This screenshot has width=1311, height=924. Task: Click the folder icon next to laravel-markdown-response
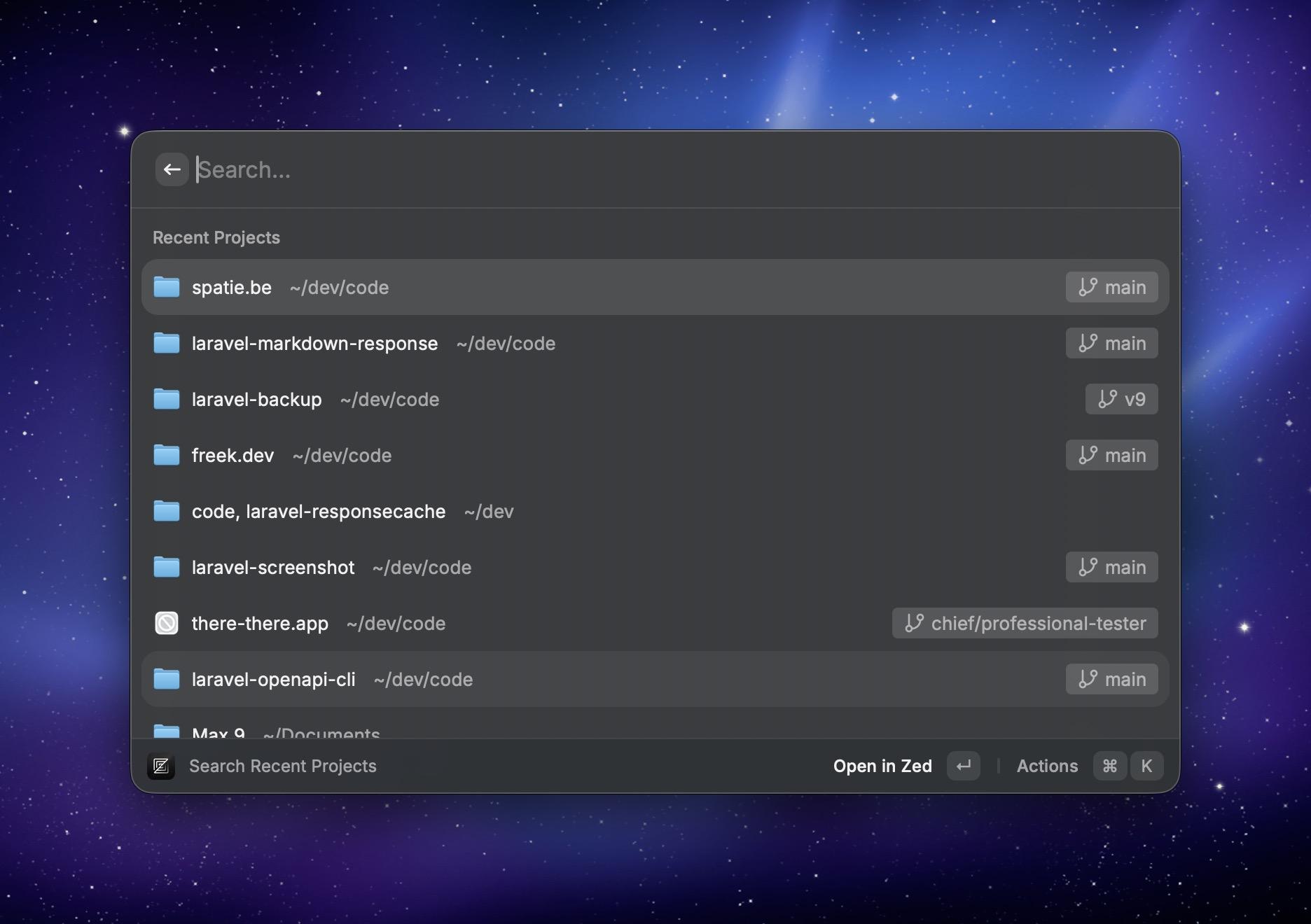click(x=167, y=343)
